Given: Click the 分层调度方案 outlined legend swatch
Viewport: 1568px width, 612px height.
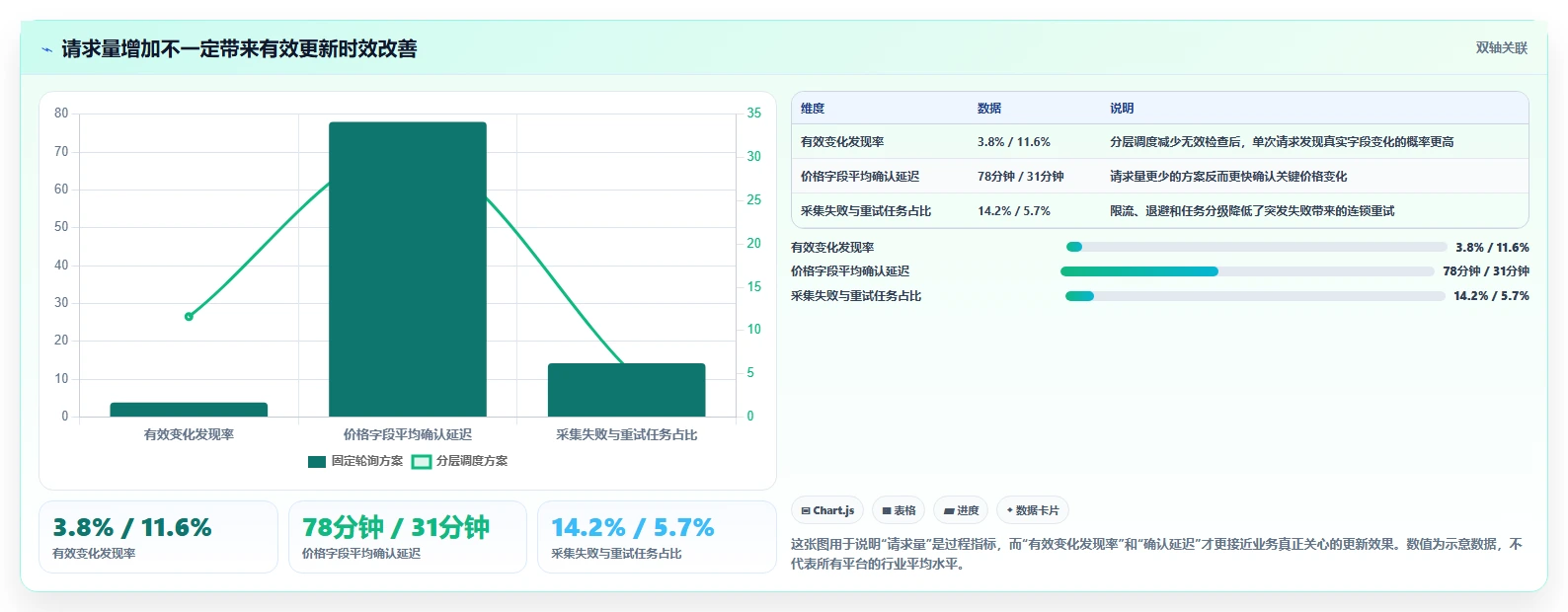Looking at the screenshot, I should (422, 461).
